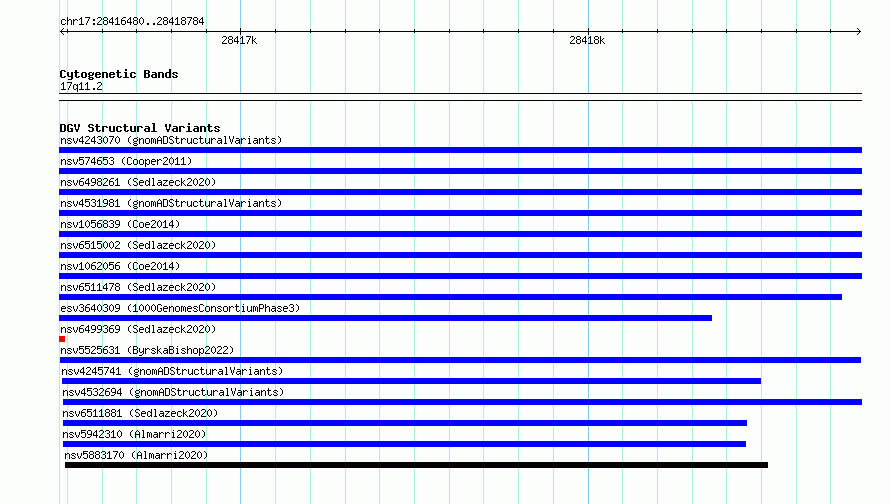Open the nsv4532694 gnomADStructuralVariants label
890x504 pixels.
(173, 392)
